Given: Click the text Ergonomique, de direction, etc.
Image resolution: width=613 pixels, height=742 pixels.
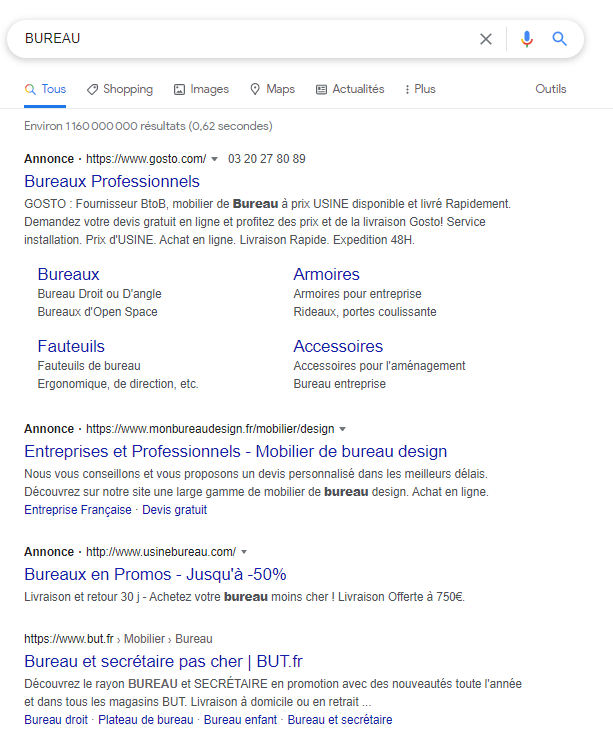Looking at the screenshot, I should tap(118, 384).
